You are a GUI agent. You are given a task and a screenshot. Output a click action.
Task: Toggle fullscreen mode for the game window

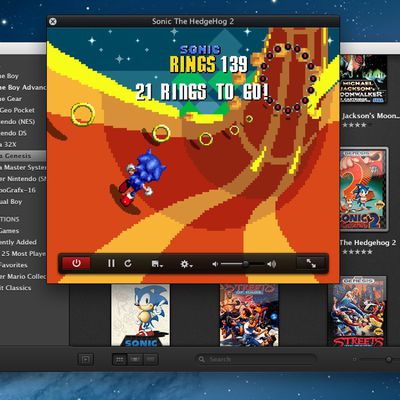click(x=311, y=263)
